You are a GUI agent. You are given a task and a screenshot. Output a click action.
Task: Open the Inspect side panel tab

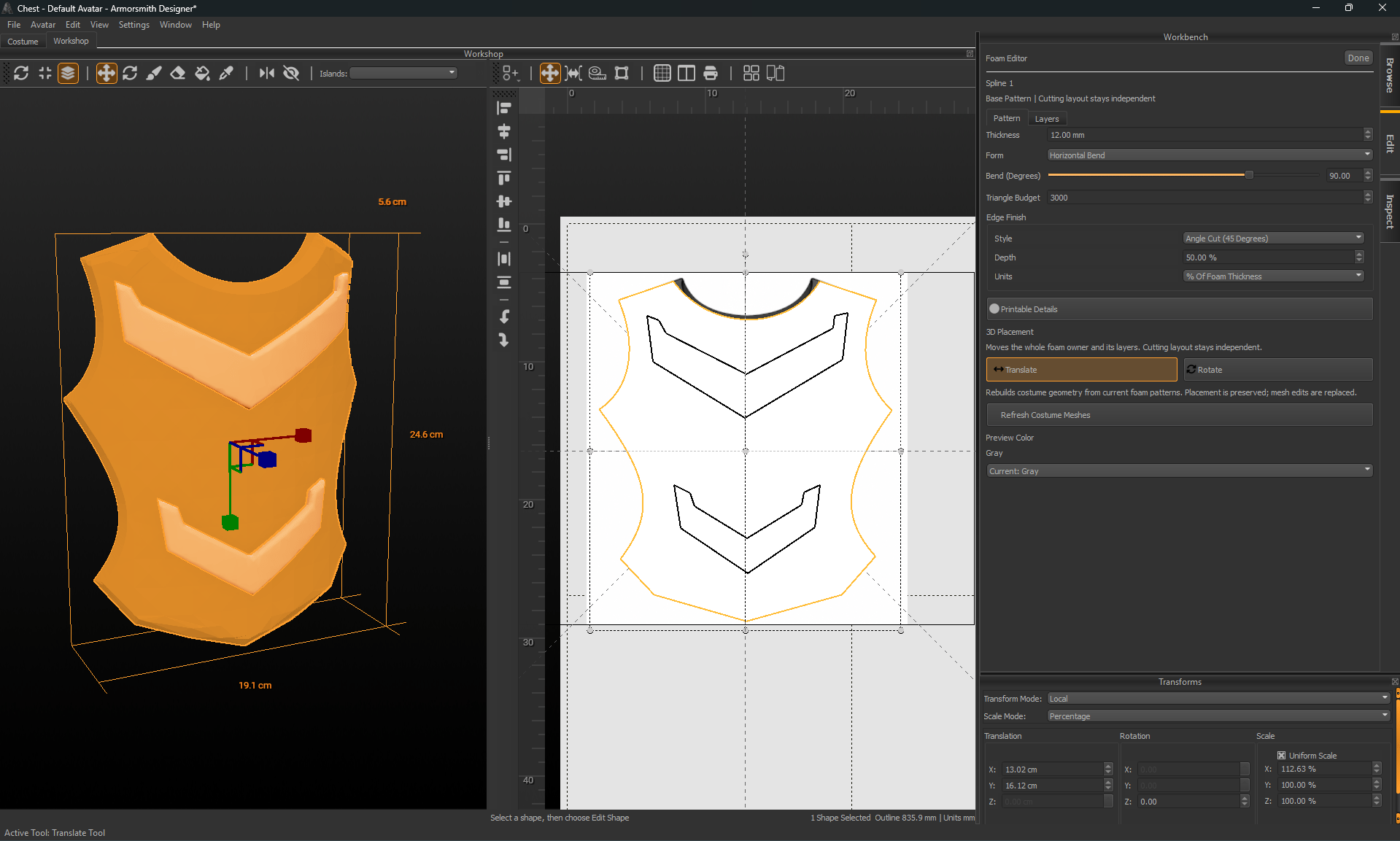[x=1390, y=212]
